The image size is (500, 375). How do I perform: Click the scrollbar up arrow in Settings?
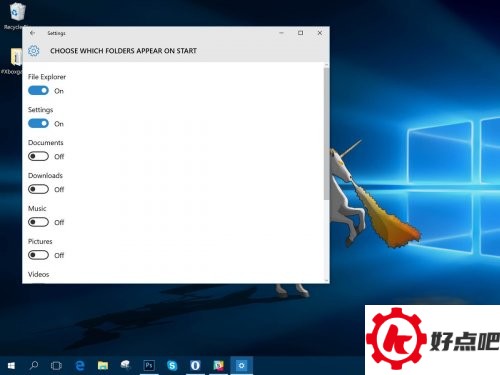pos(326,65)
